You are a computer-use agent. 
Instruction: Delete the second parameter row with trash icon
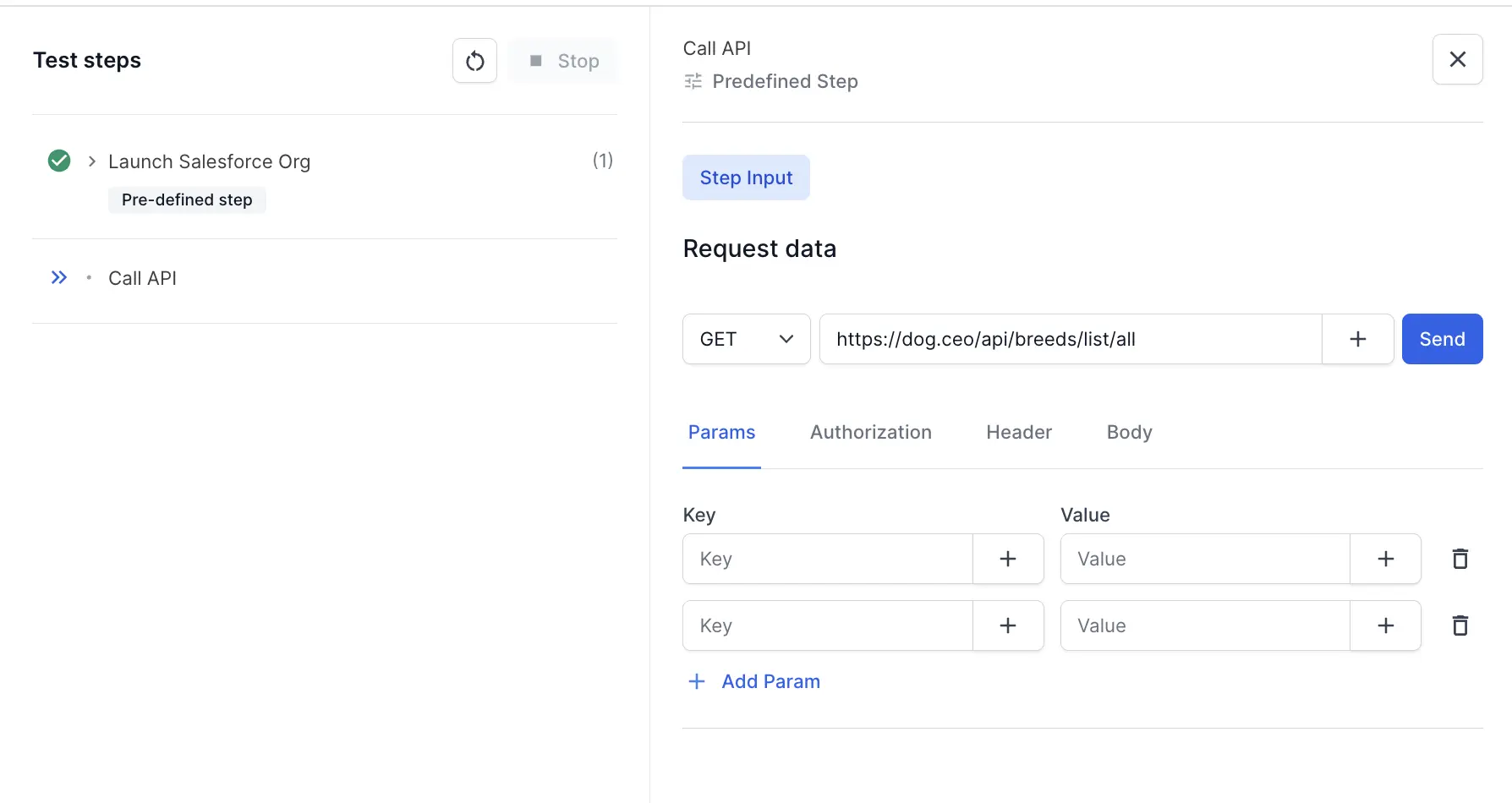pos(1460,625)
